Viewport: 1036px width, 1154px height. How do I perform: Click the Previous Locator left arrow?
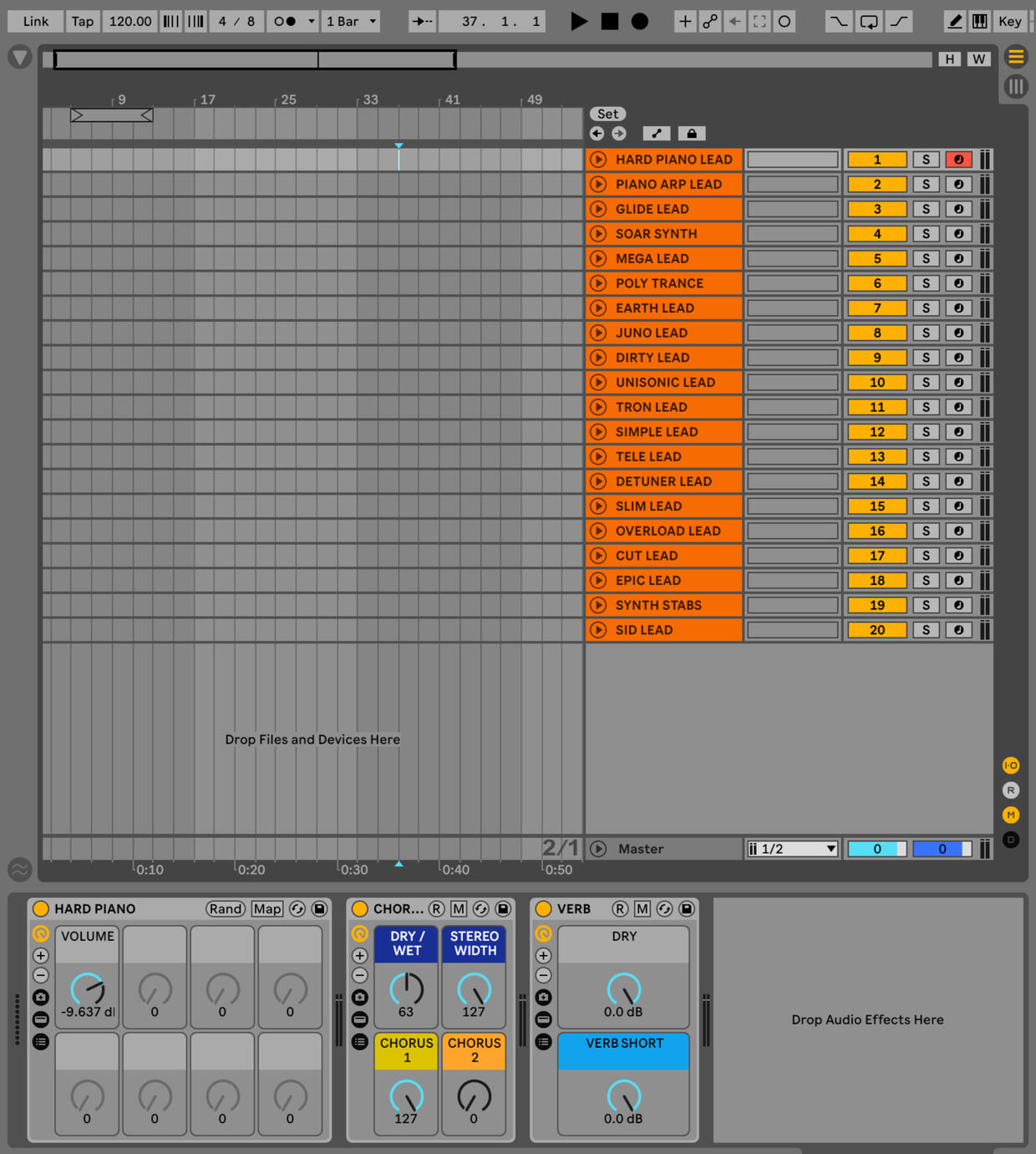tap(597, 134)
